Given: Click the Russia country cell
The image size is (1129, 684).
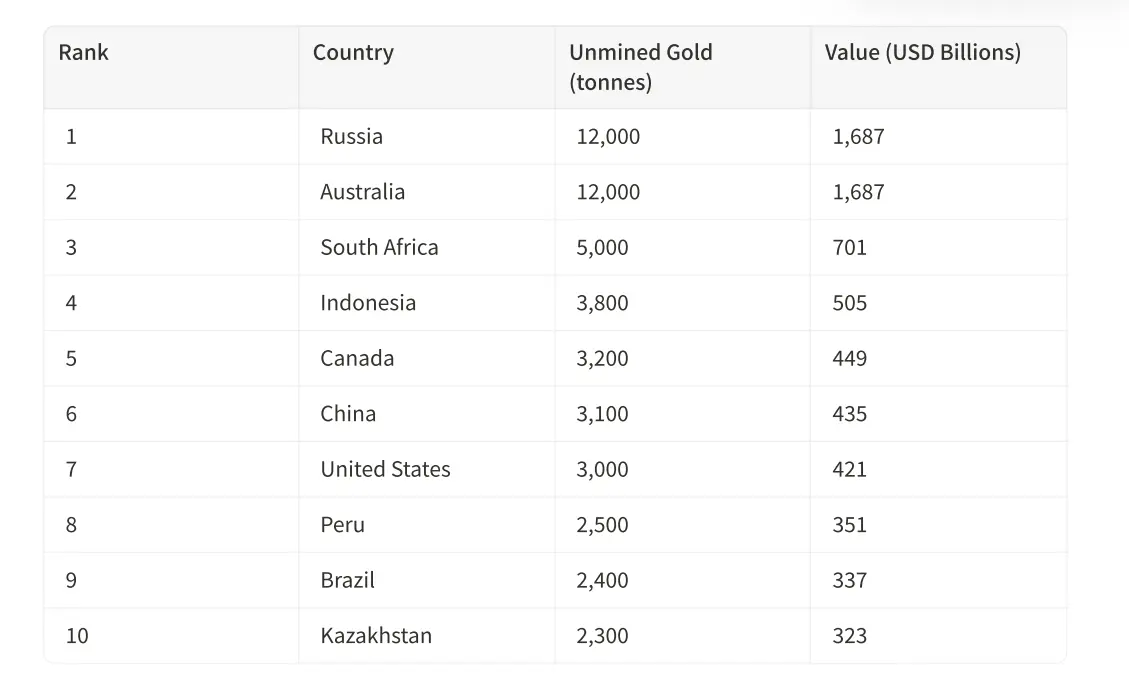Looking at the screenshot, I should point(351,137).
